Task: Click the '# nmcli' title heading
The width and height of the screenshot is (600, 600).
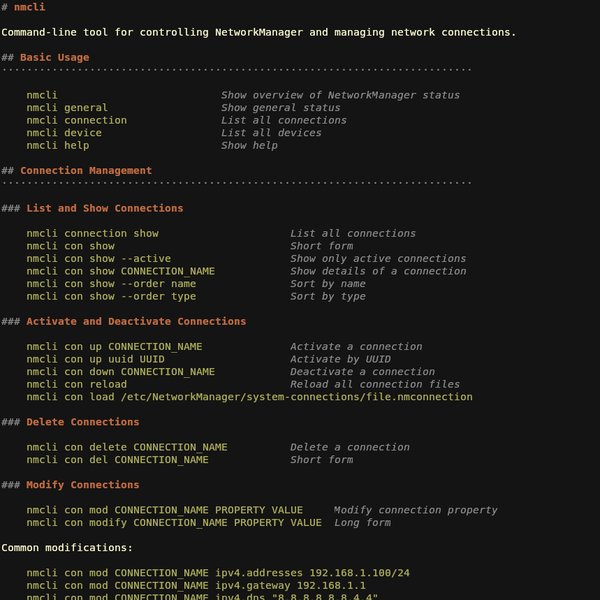Action: 23,7
